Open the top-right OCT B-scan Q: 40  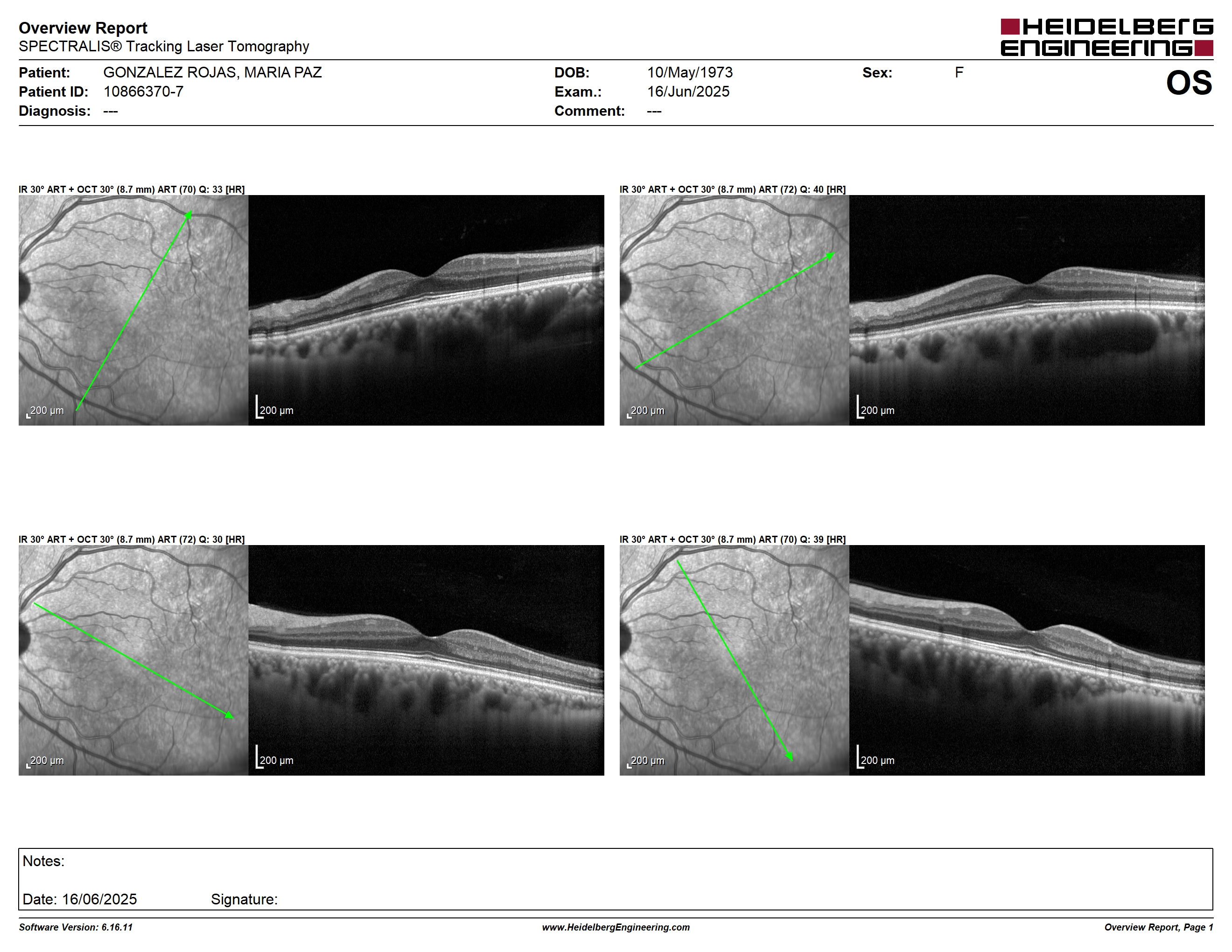coord(1027,310)
